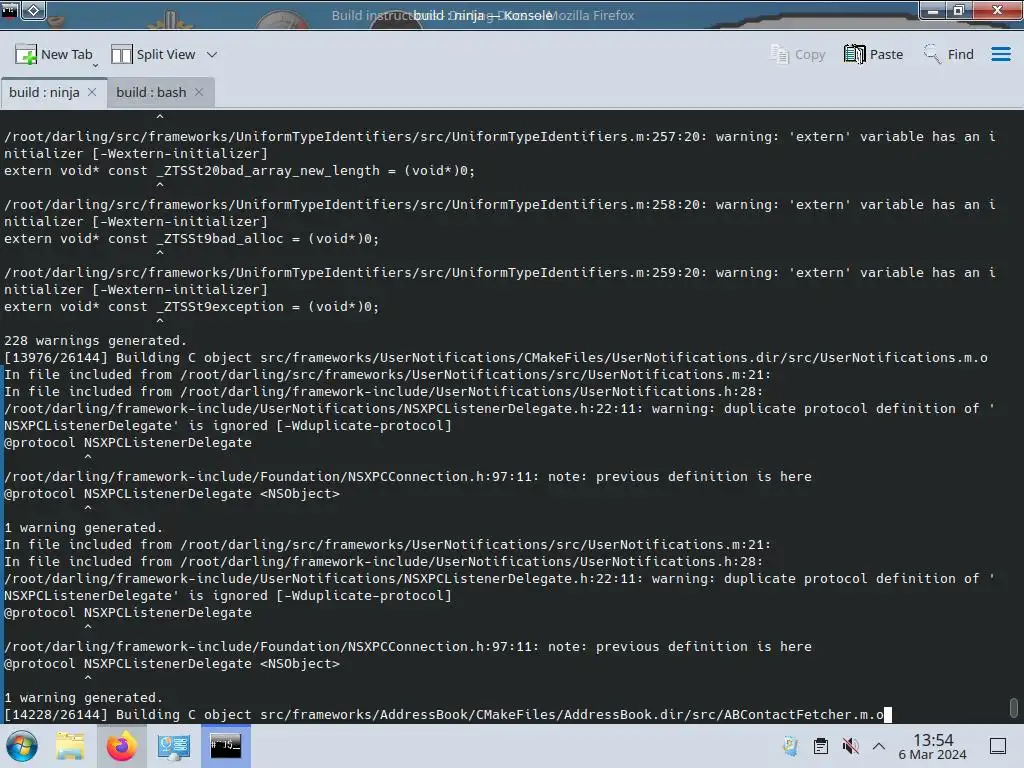Expand the Split View dropdown chevron
The height and width of the screenshot is (768, 1024).
[x=212, y=55]
